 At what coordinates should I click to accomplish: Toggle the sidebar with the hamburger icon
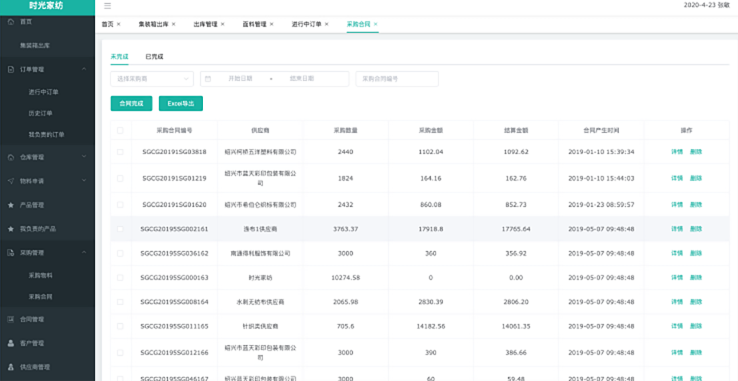pos(108,6)
